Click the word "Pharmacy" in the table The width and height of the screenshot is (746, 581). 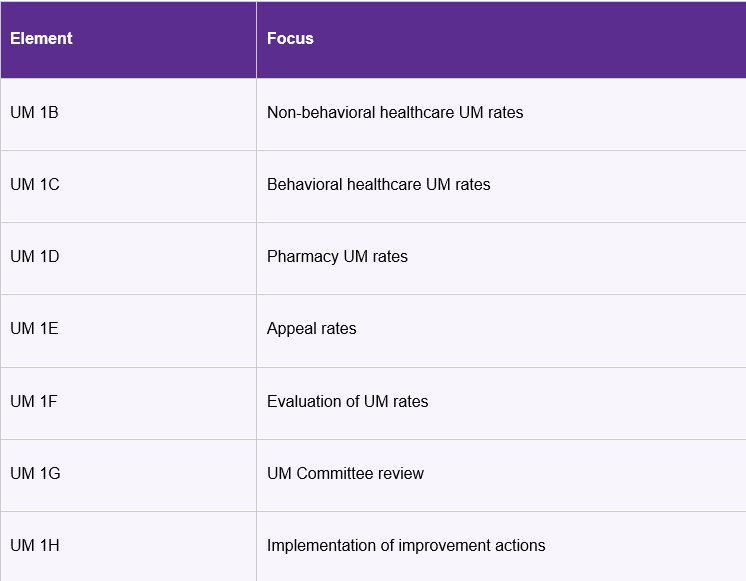[302, 257]
